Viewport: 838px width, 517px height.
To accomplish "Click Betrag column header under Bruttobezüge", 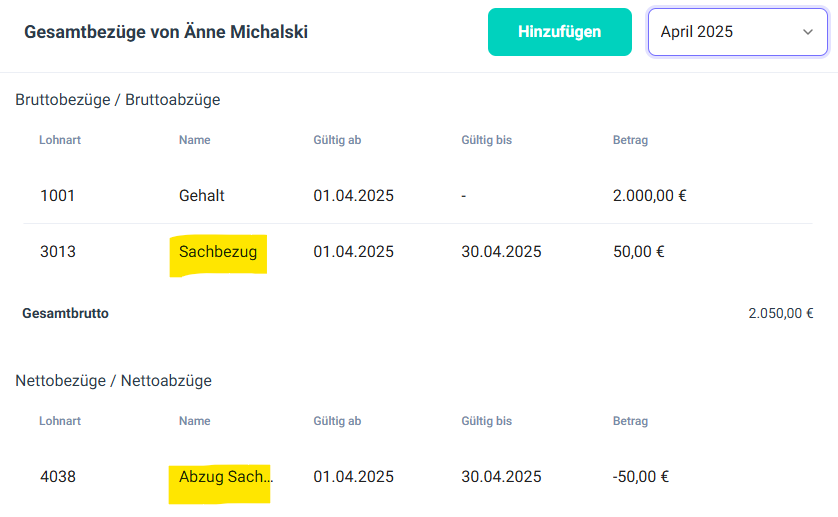I will (x=630, y=140).
